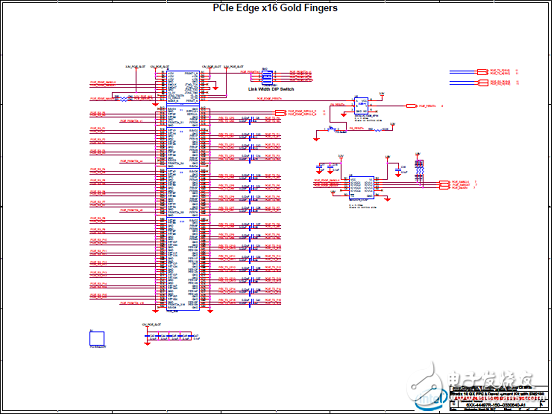Click the 'Link Width DIP Switch' label
The width and height of the screenshot is (554, 414).
271,89
